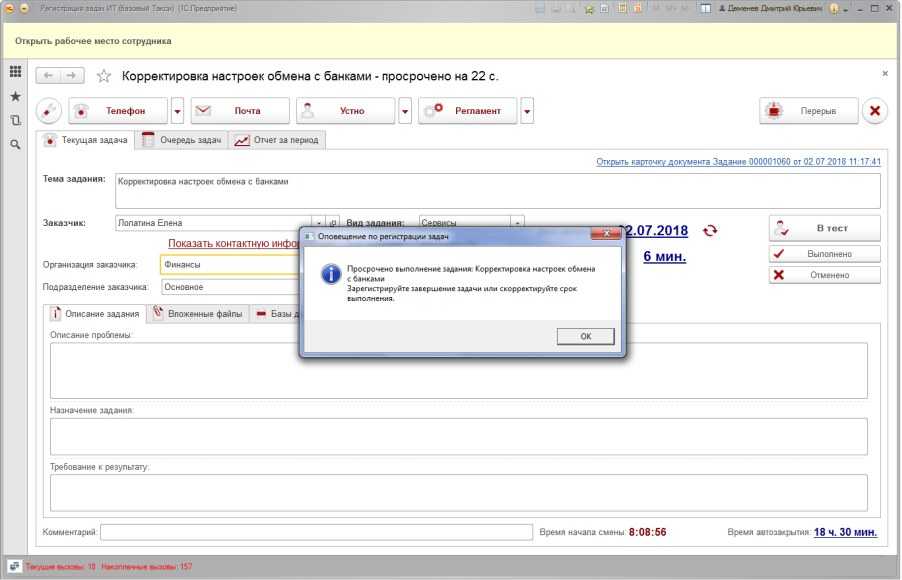Click the red X button next to Перерыв
This screenshot has width=902, height=580.
(875, 111)
